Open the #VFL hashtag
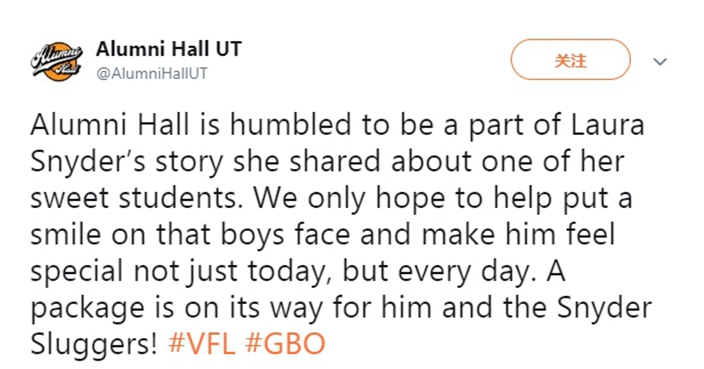 (x=202, y=344)
